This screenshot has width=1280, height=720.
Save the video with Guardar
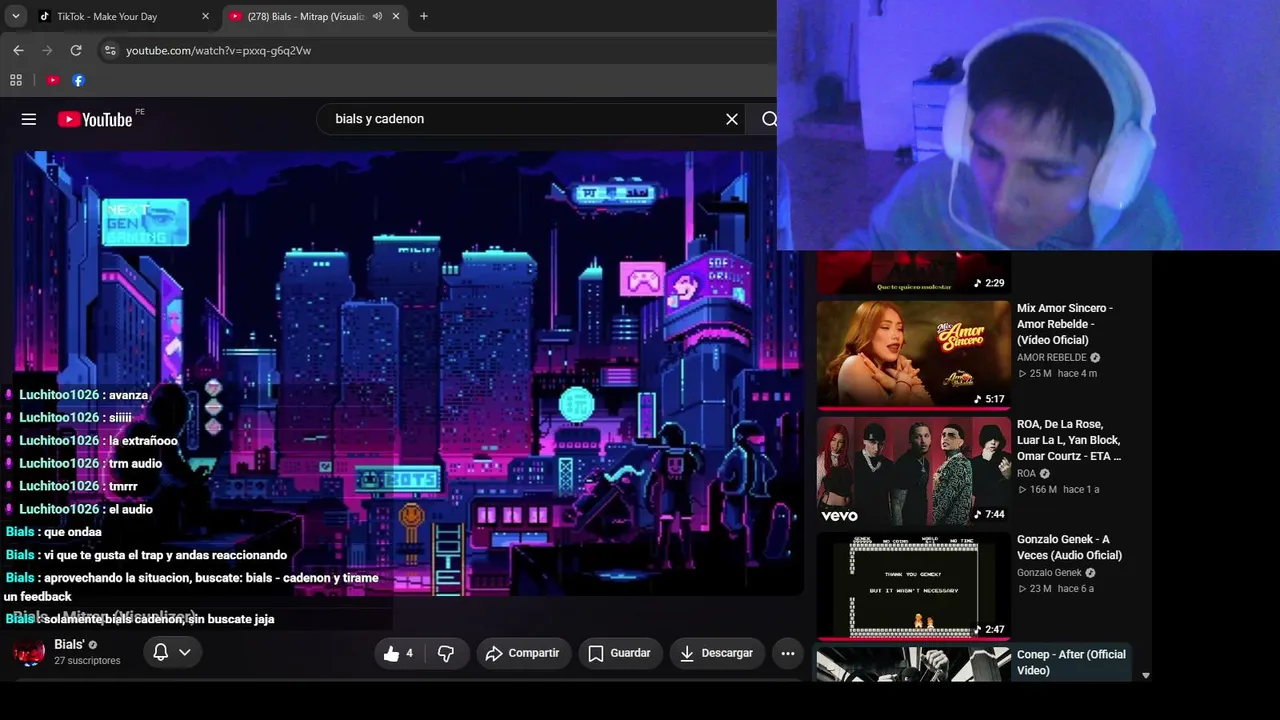click(x=620, y=653)
